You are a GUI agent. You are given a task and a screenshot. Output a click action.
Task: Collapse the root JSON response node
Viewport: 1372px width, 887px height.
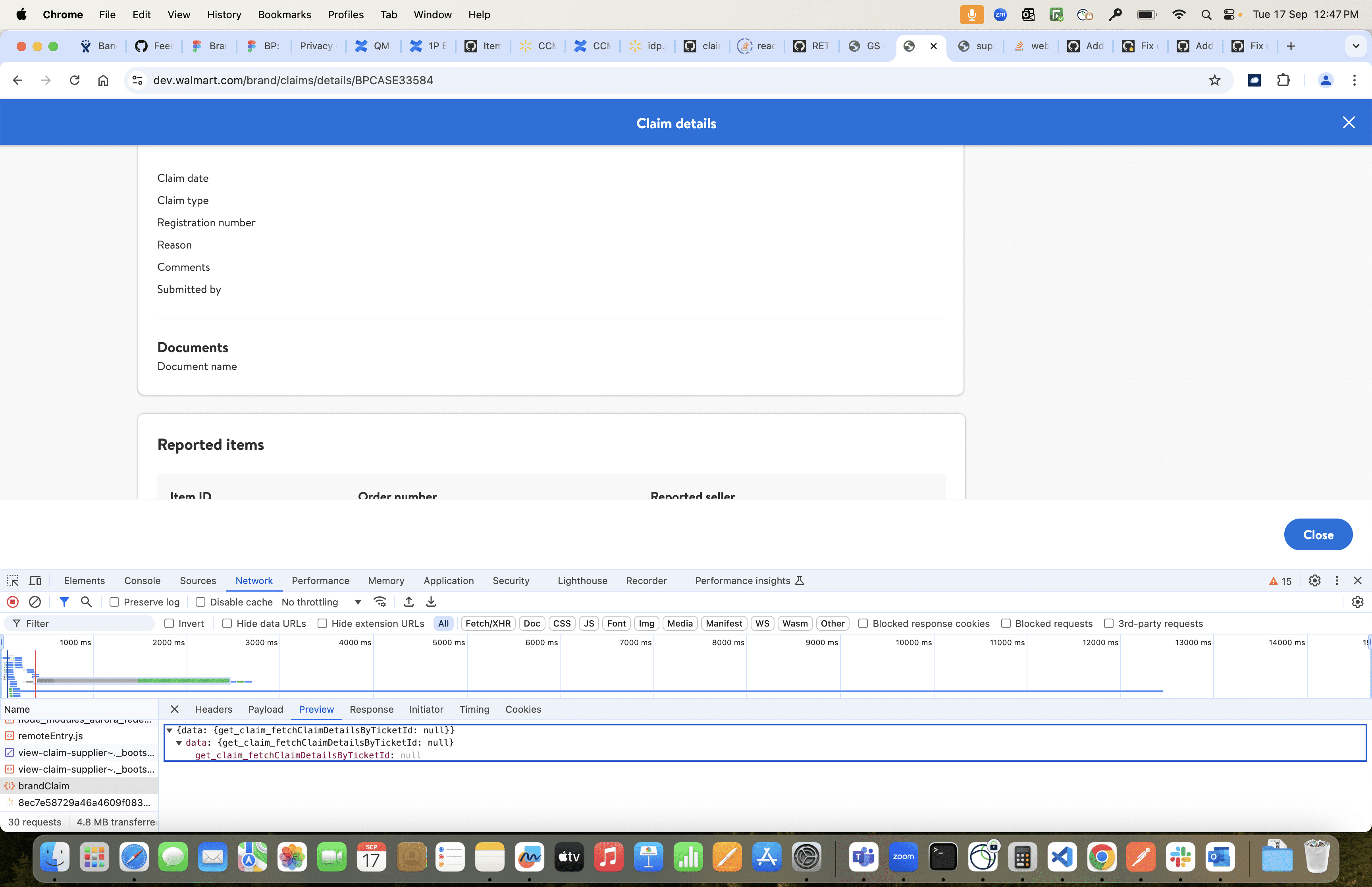pos(169,730)
